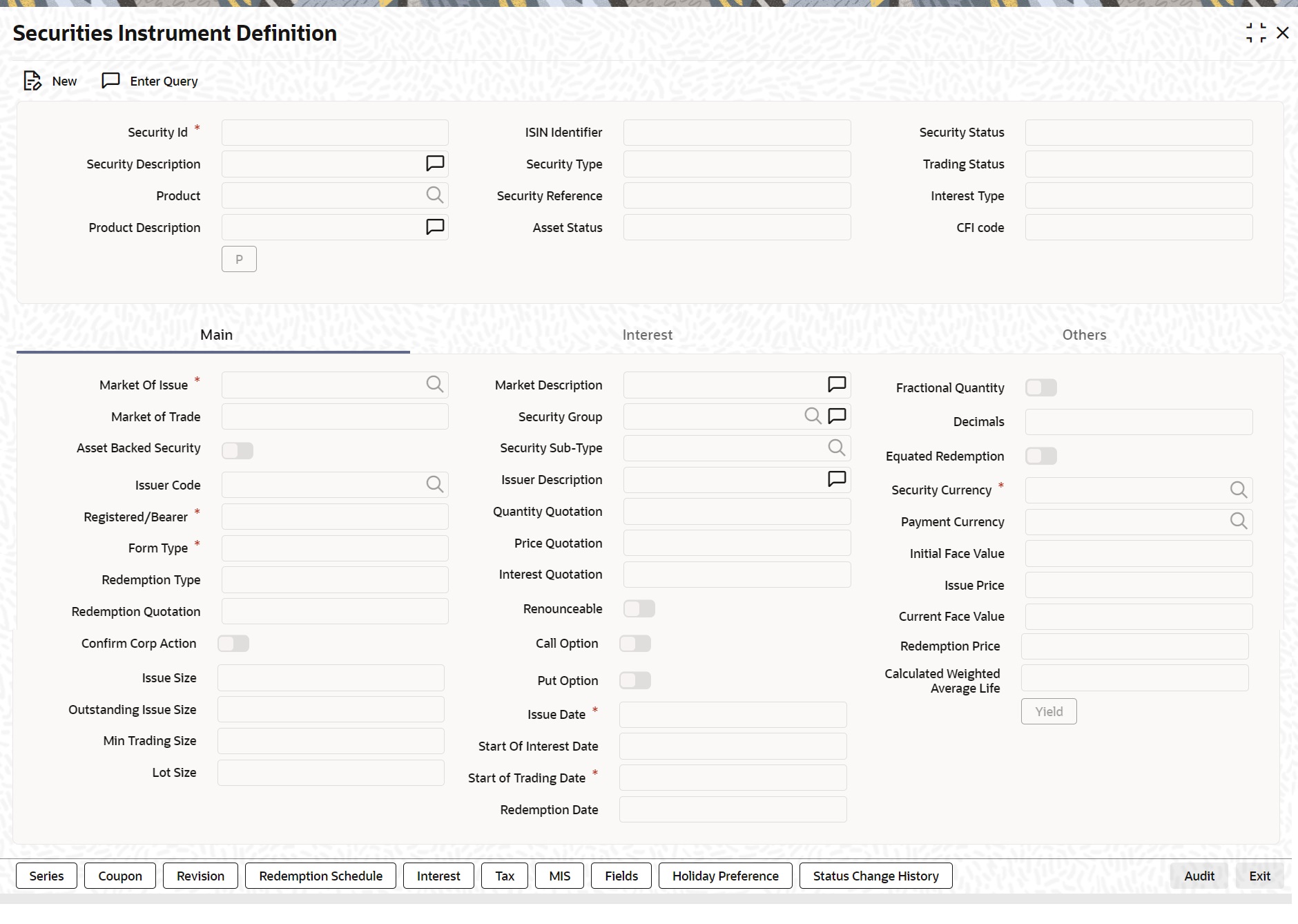Click the Audit button

coord(1199,876)
